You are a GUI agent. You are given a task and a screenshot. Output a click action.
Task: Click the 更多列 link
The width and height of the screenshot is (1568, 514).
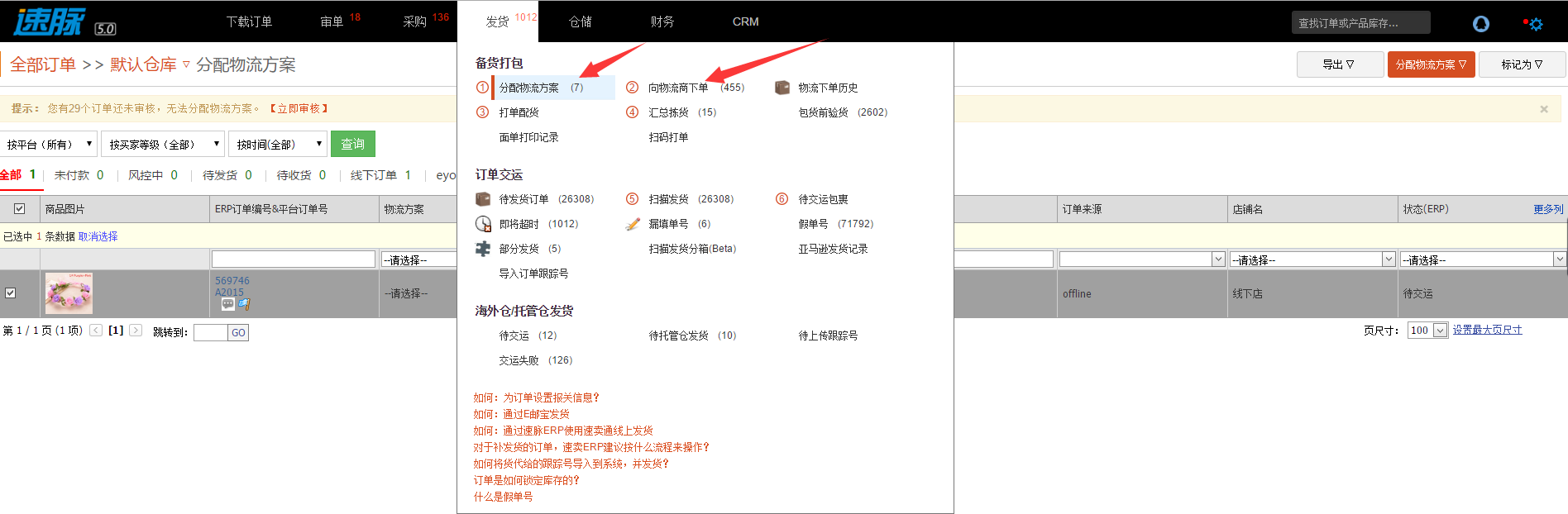point(1548,209)
